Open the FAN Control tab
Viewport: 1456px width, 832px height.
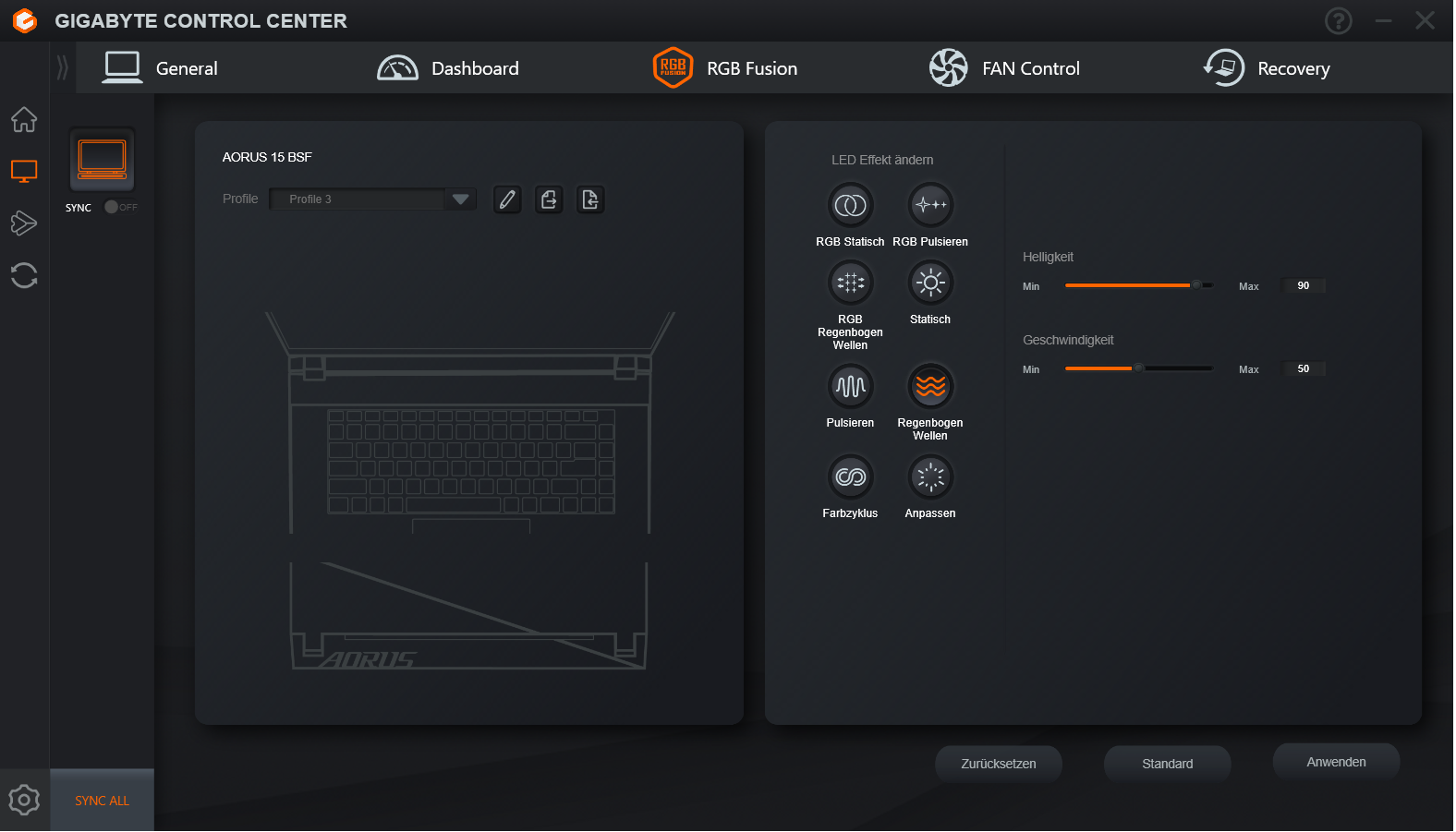coord(1004,68)
